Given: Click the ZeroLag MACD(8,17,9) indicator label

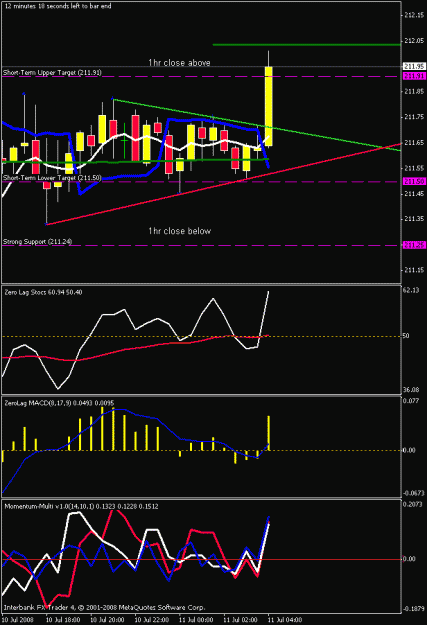Looking at the screenshot, I should tap(60, 403).
